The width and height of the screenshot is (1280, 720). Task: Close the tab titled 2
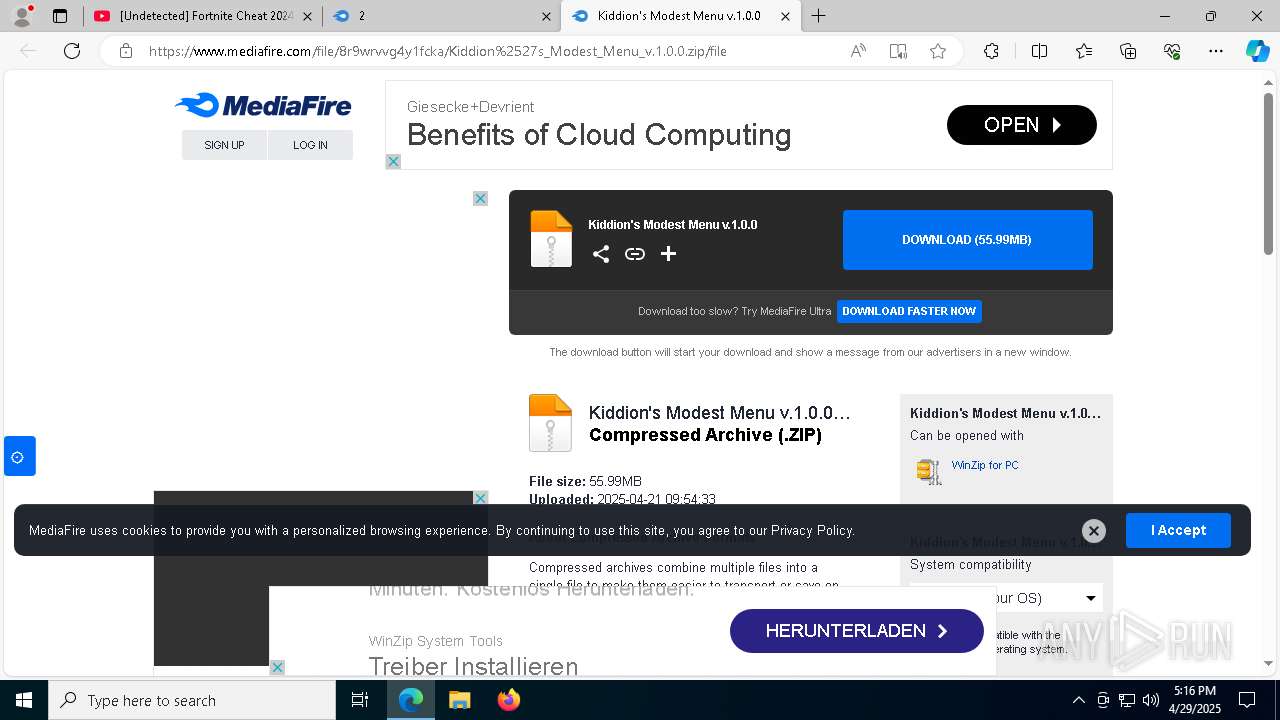(546, 16)
